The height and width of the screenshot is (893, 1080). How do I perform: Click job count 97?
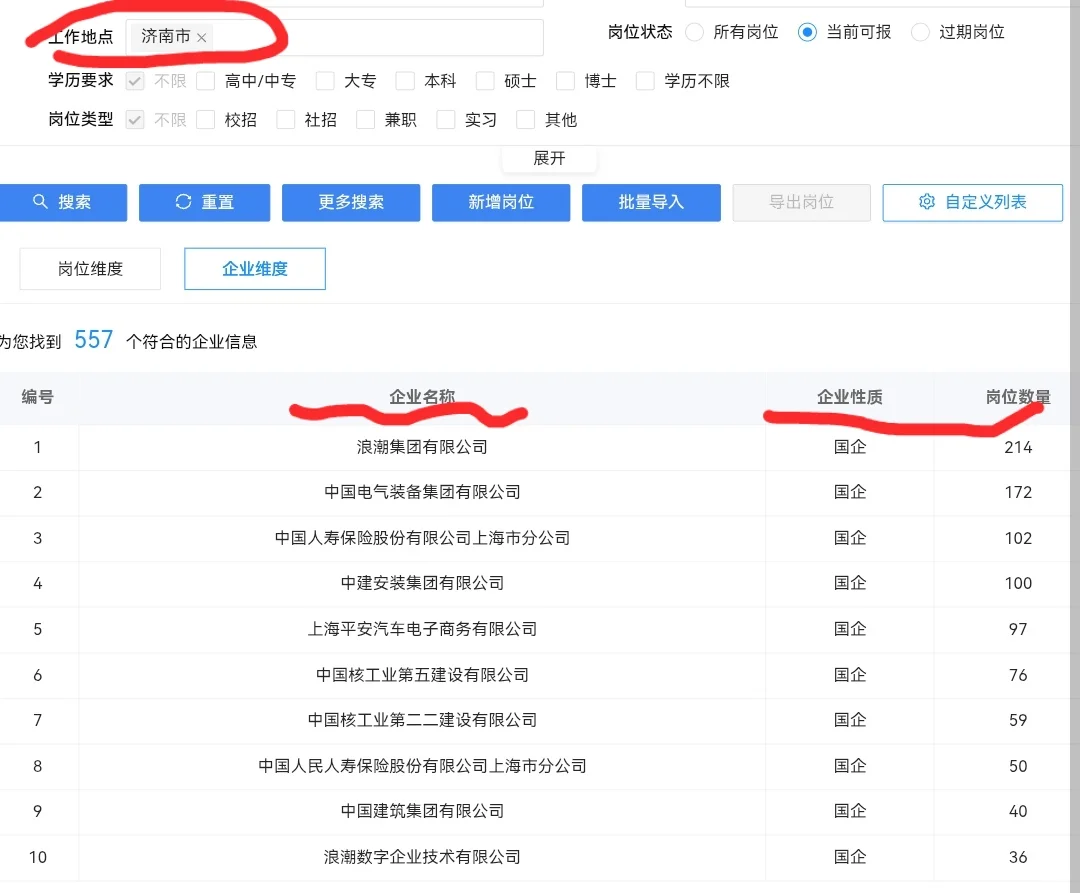pos(1018,629)
